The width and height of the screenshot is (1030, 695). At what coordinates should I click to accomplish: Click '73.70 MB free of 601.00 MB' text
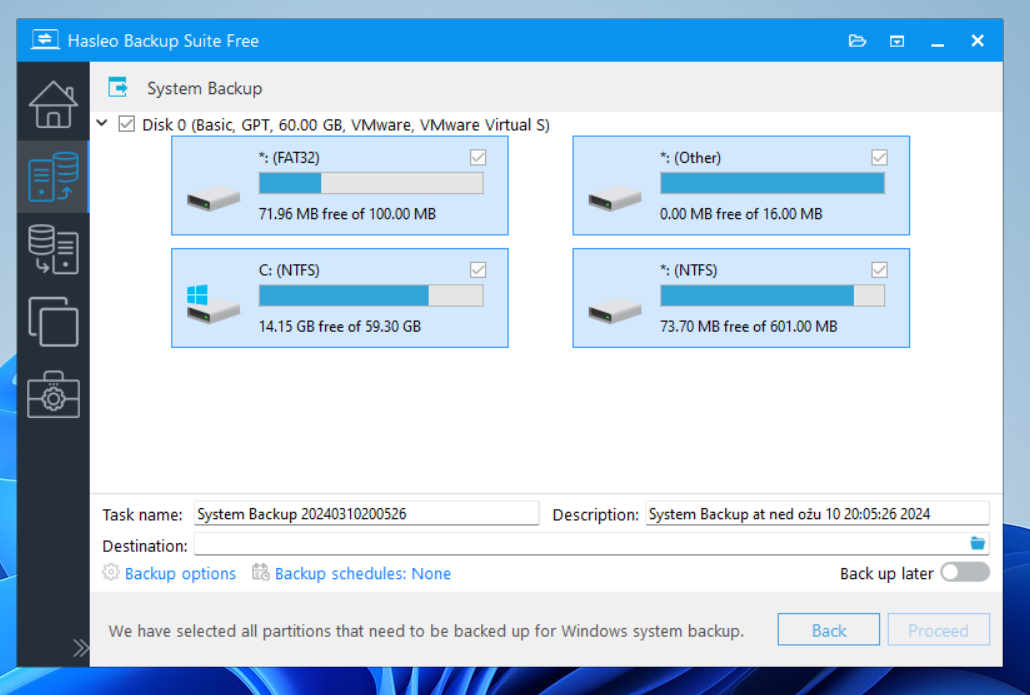[x=748, y=326]
